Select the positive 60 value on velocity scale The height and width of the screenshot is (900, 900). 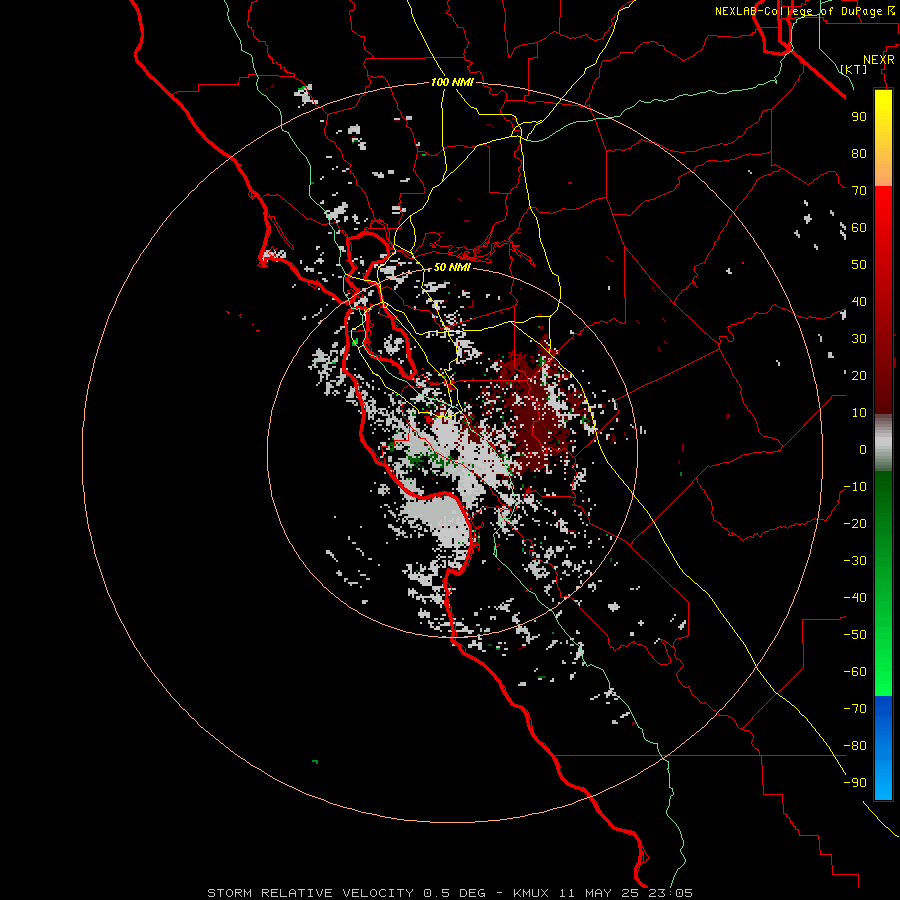(x=859, y=227)
